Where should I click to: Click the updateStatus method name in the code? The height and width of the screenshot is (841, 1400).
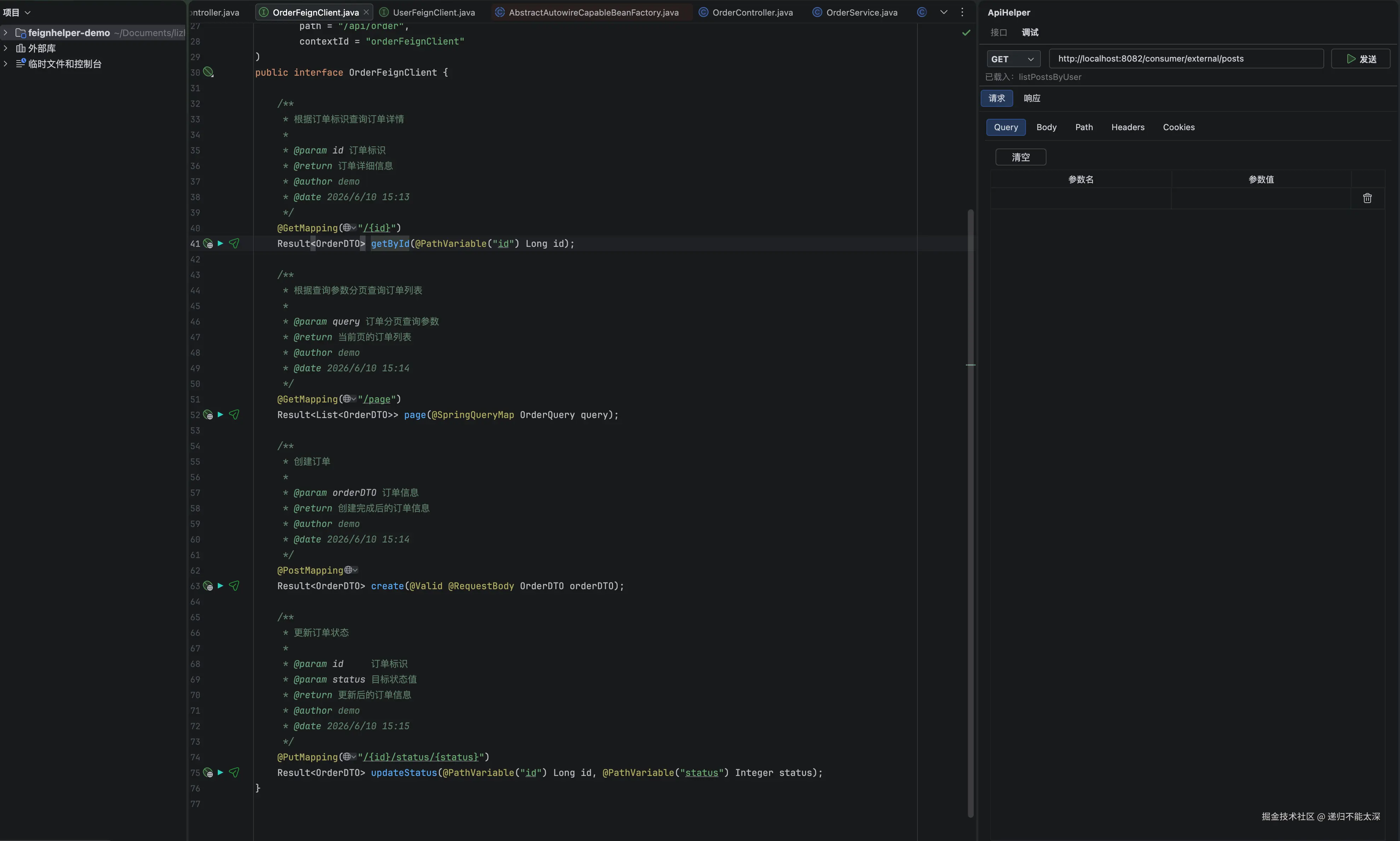[404, 772]
